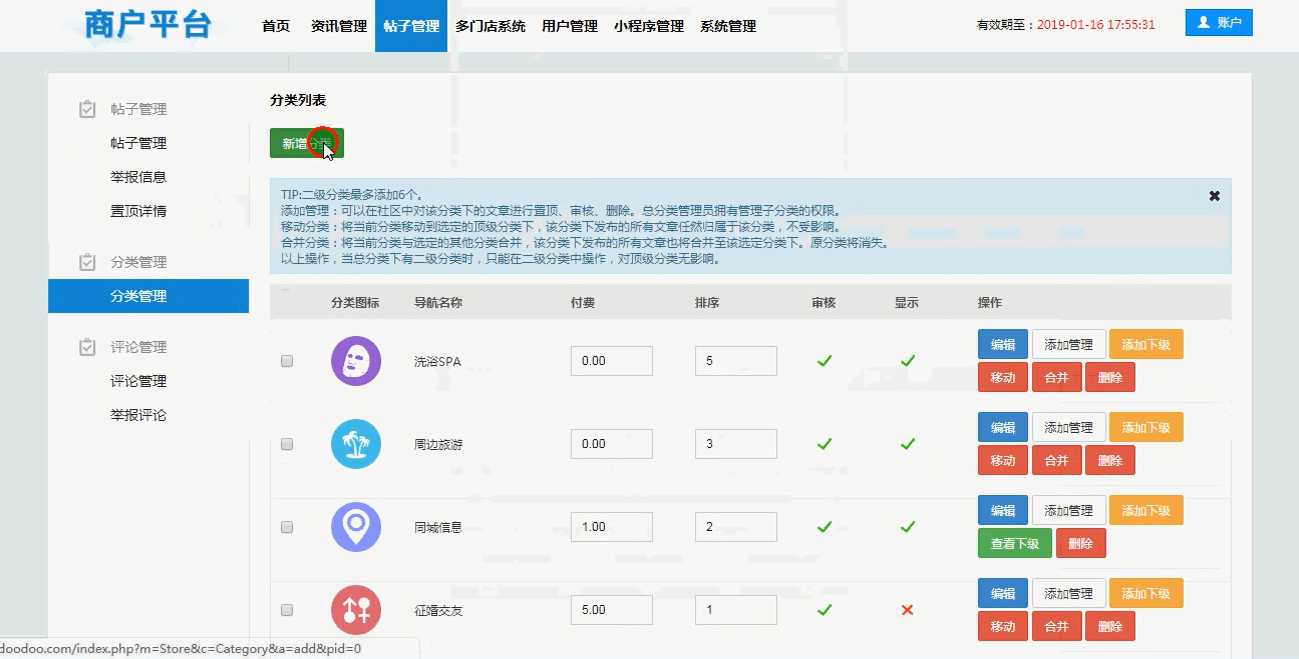Screen dimensions: 1299x659
Task: Toggle 周边旅游 display green checkmark
Action: pyautogui.click(x=907, y=444)
